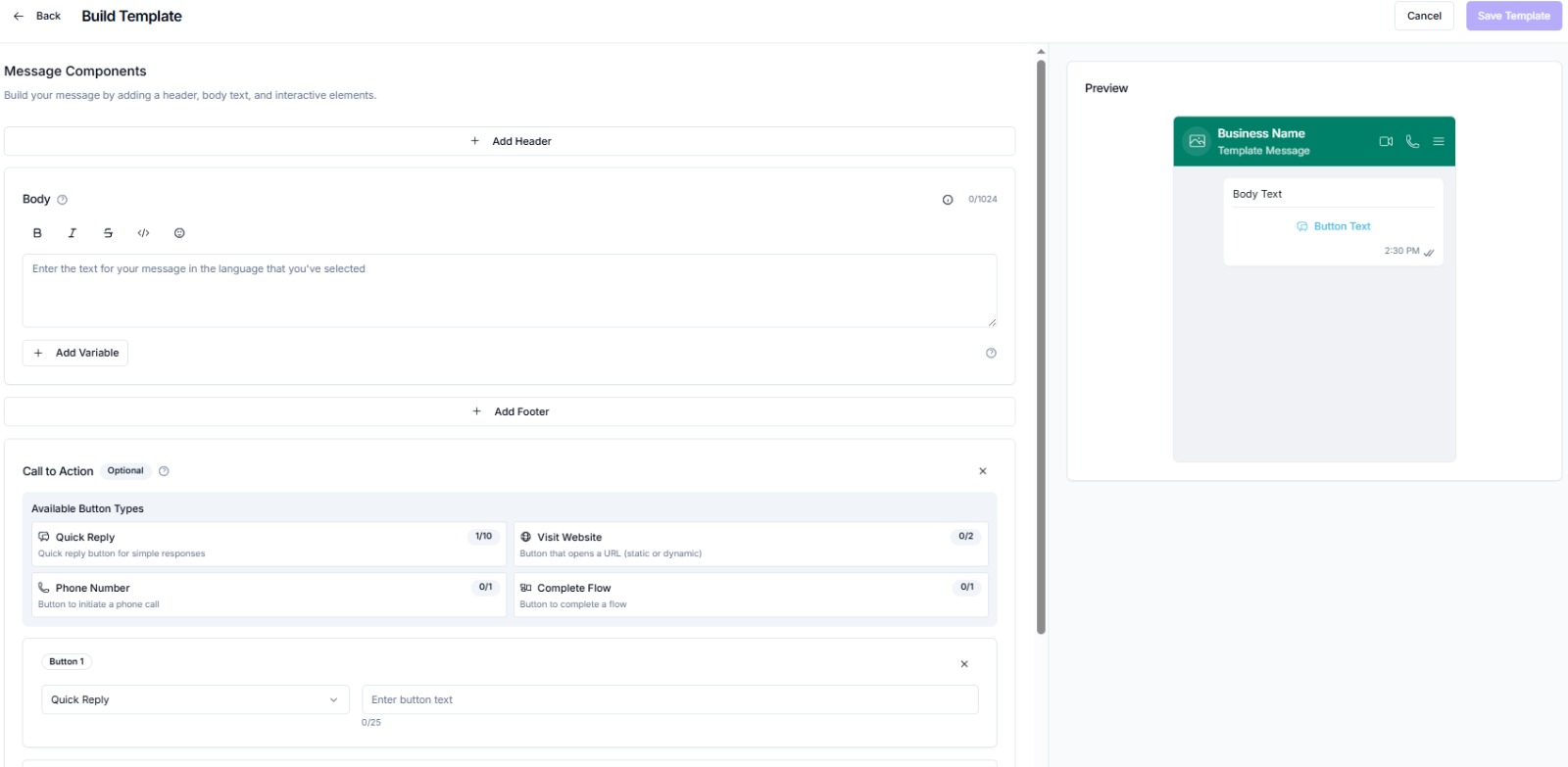Viewport: 1568px width, 767px height.
Task: Toggle strikethrough formatting icon
Action: tap(108, 233)
